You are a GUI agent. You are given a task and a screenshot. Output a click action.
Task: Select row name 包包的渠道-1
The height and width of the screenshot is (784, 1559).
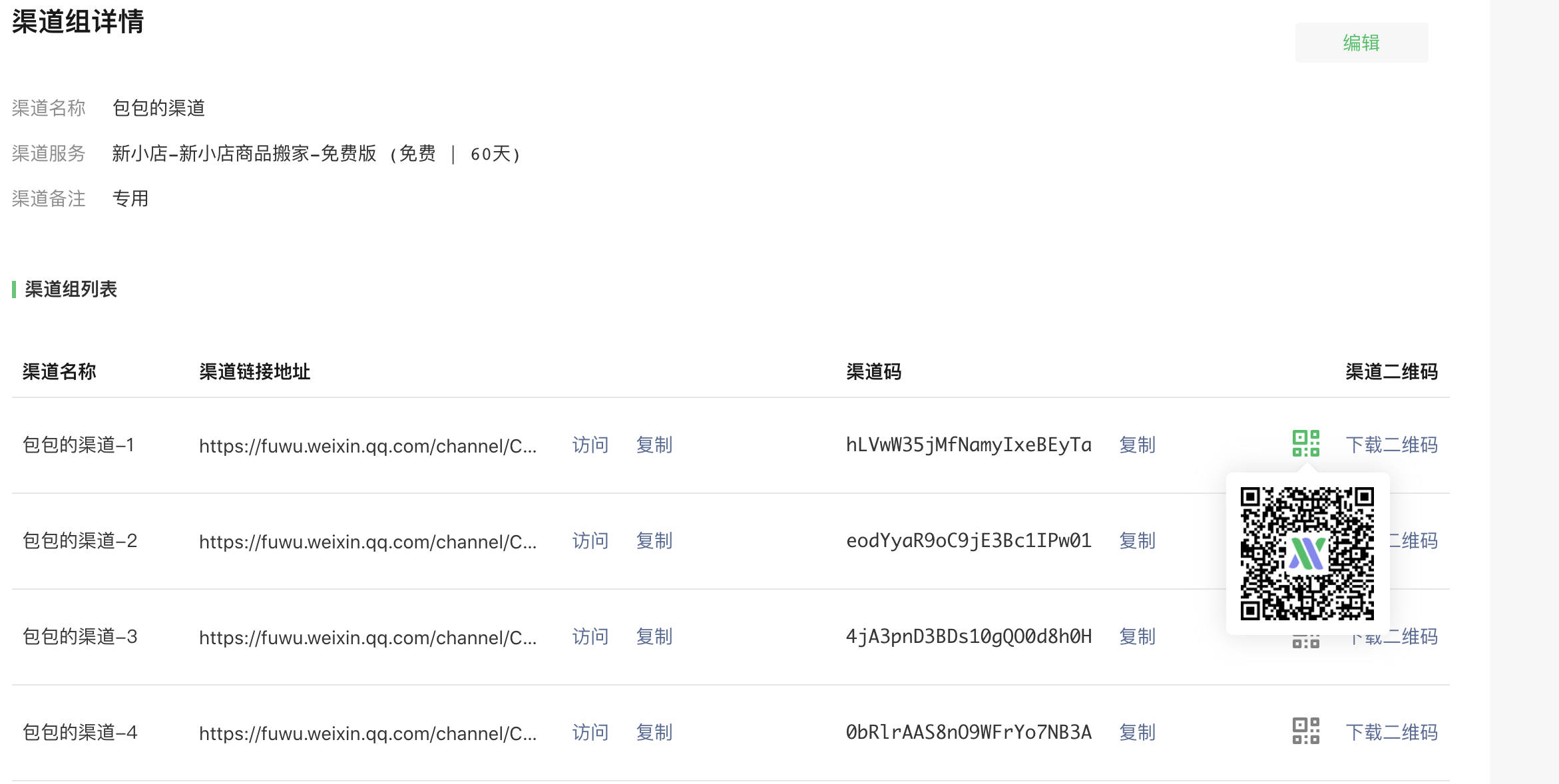pos(79,445)
